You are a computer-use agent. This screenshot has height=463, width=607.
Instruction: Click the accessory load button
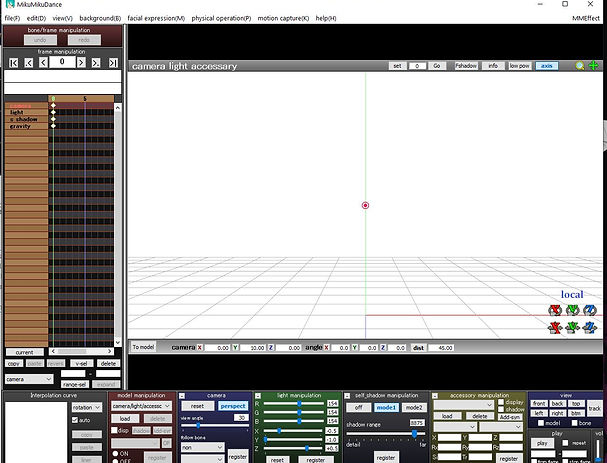point(447,416)
